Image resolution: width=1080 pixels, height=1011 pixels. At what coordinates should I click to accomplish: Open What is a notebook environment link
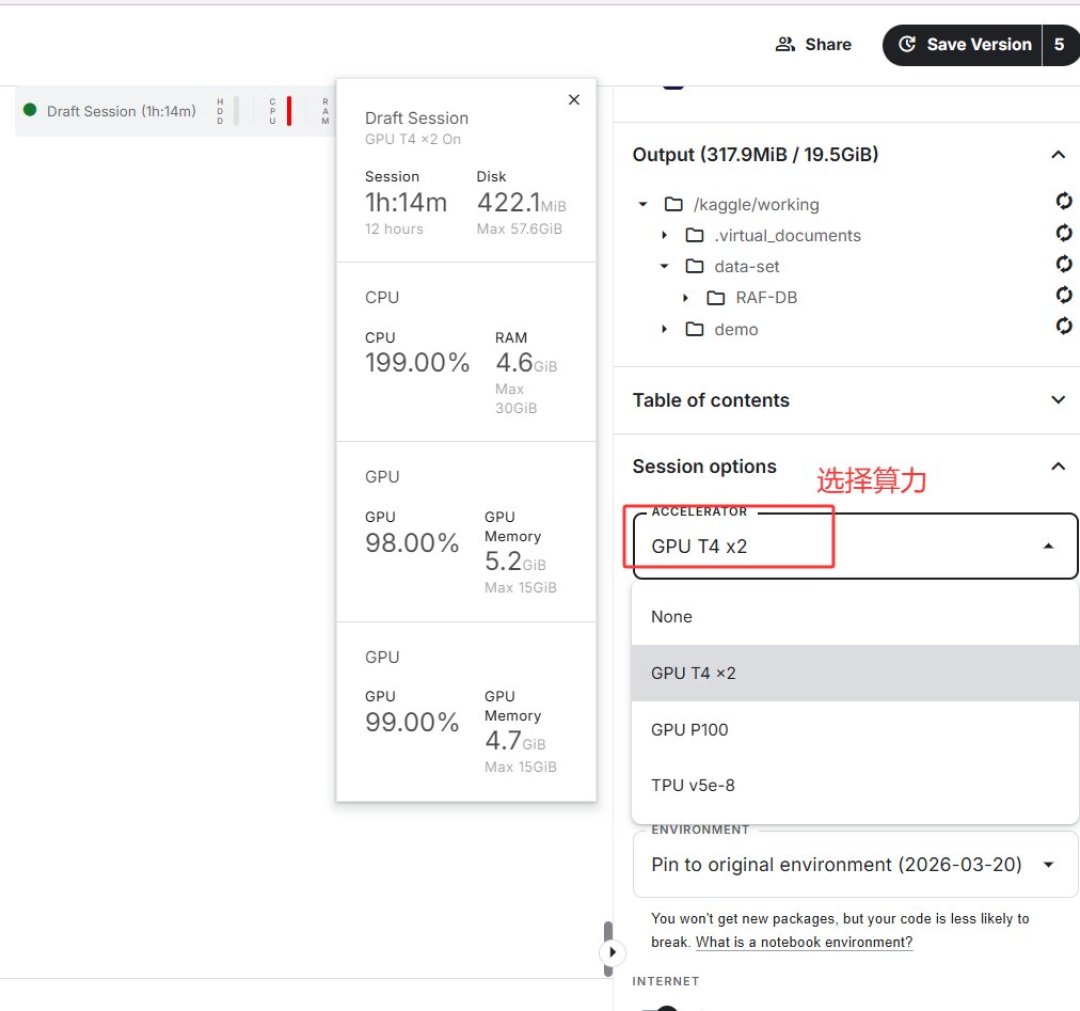click(804, 942)
